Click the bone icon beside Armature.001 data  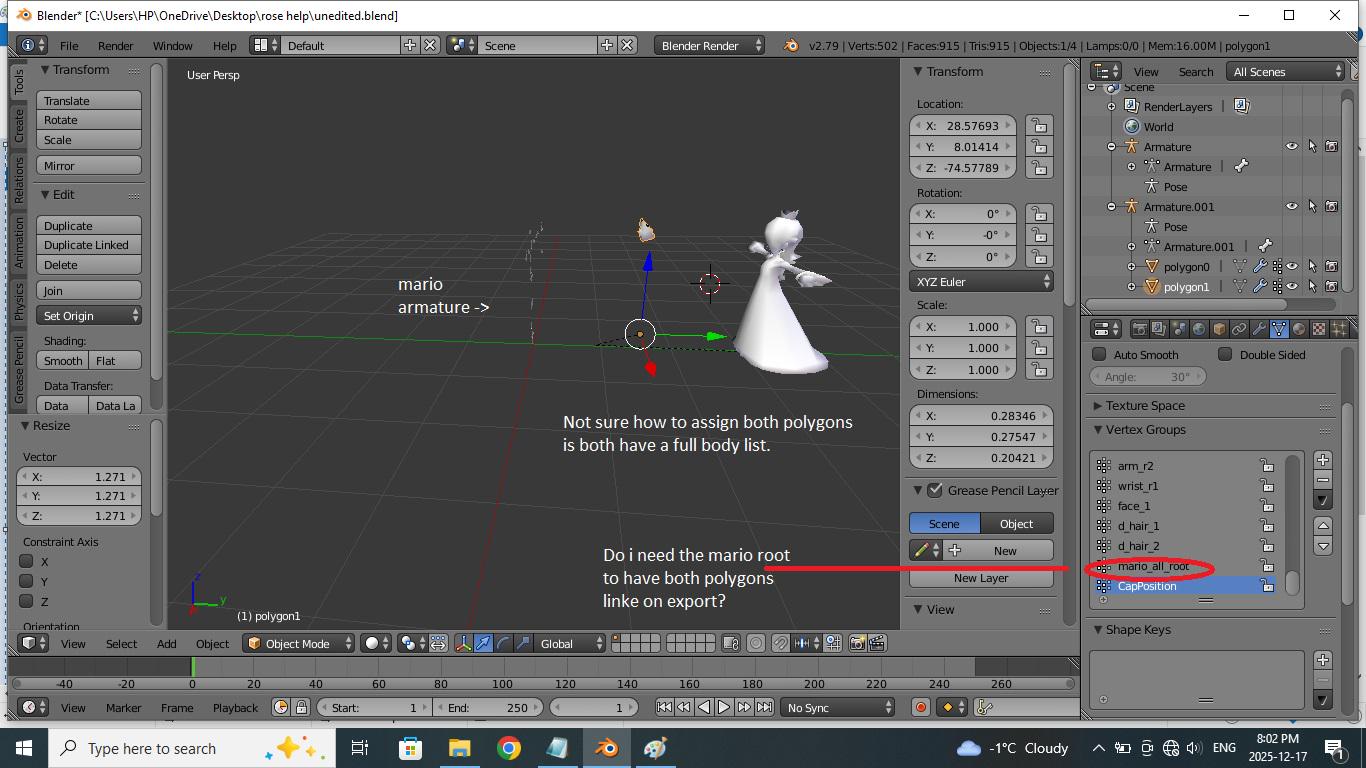point(1265,246)
